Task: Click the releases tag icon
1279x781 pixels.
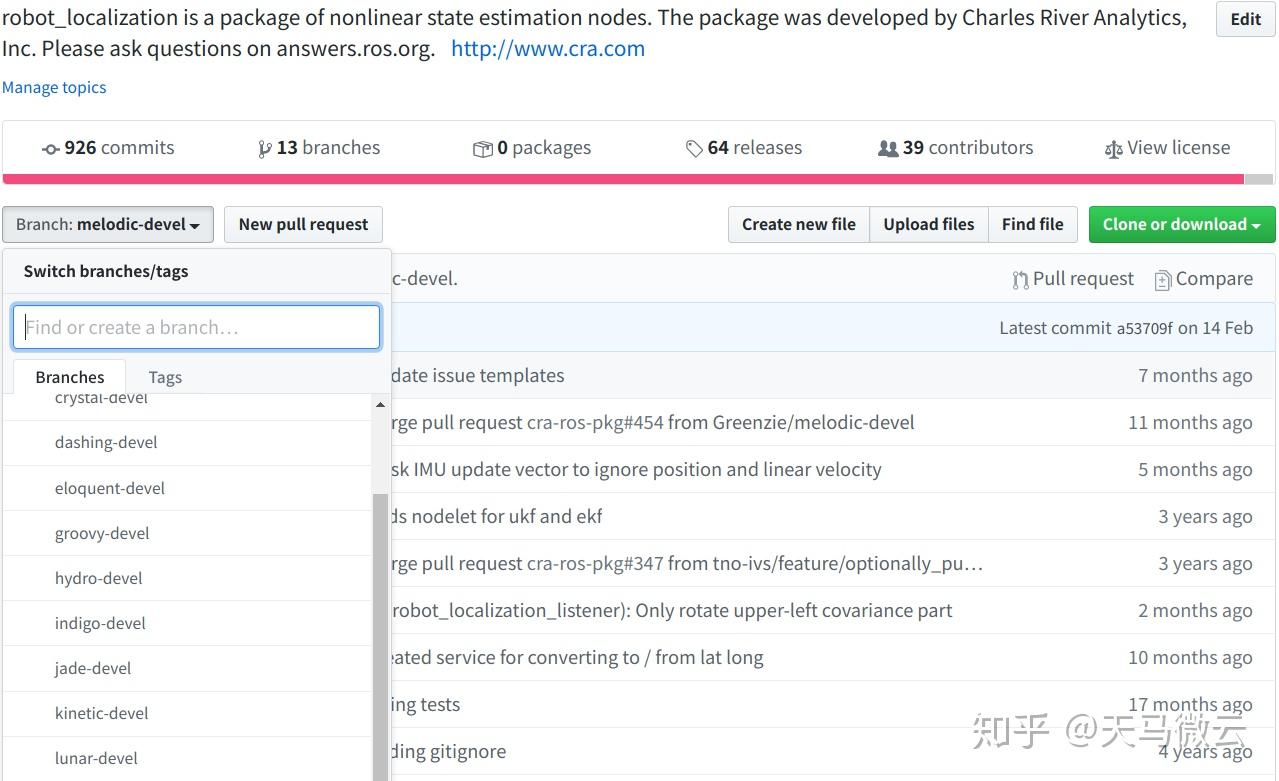Action: [x=694, y=149]
